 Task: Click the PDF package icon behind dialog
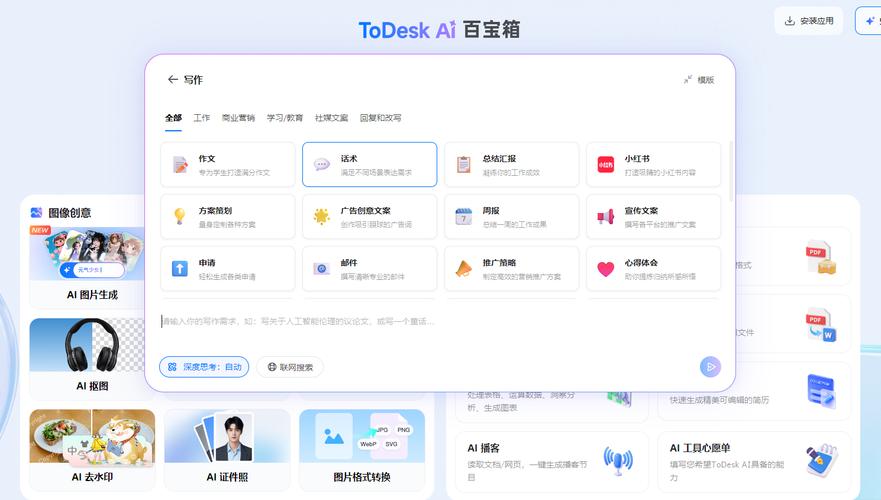pyautogui.click(x=820, y=257)
